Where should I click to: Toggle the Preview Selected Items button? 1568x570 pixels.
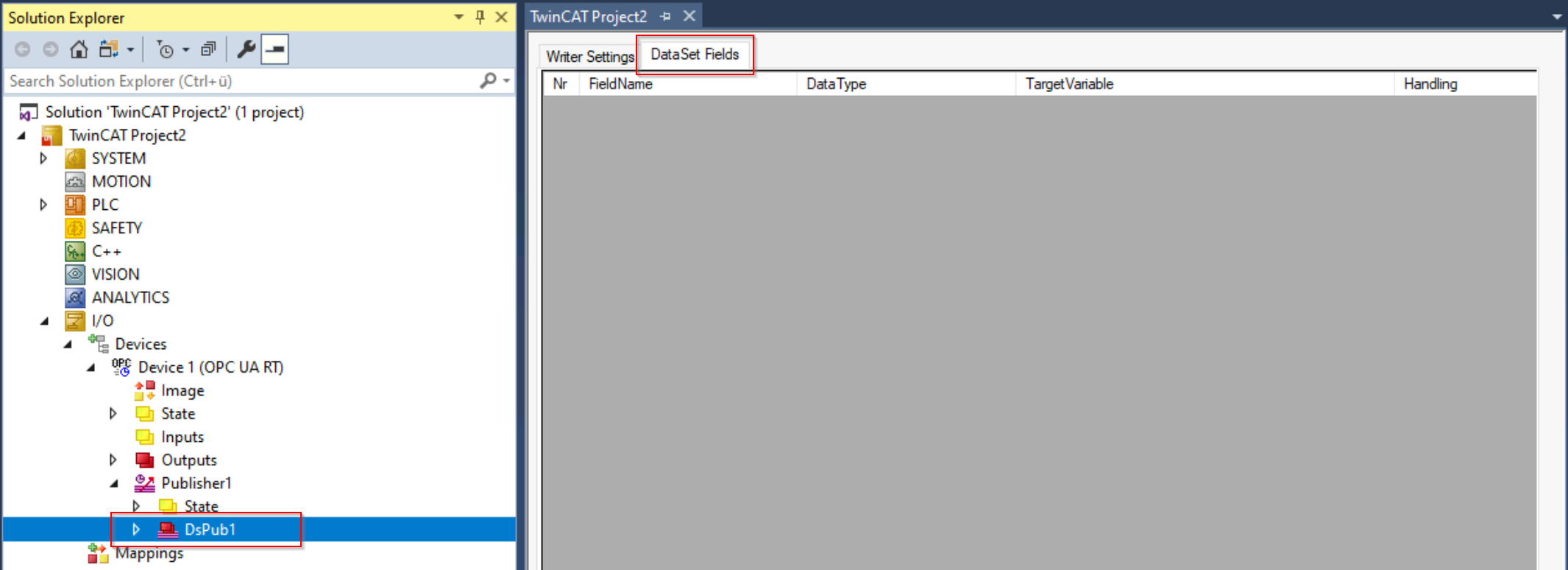(274, 49)
